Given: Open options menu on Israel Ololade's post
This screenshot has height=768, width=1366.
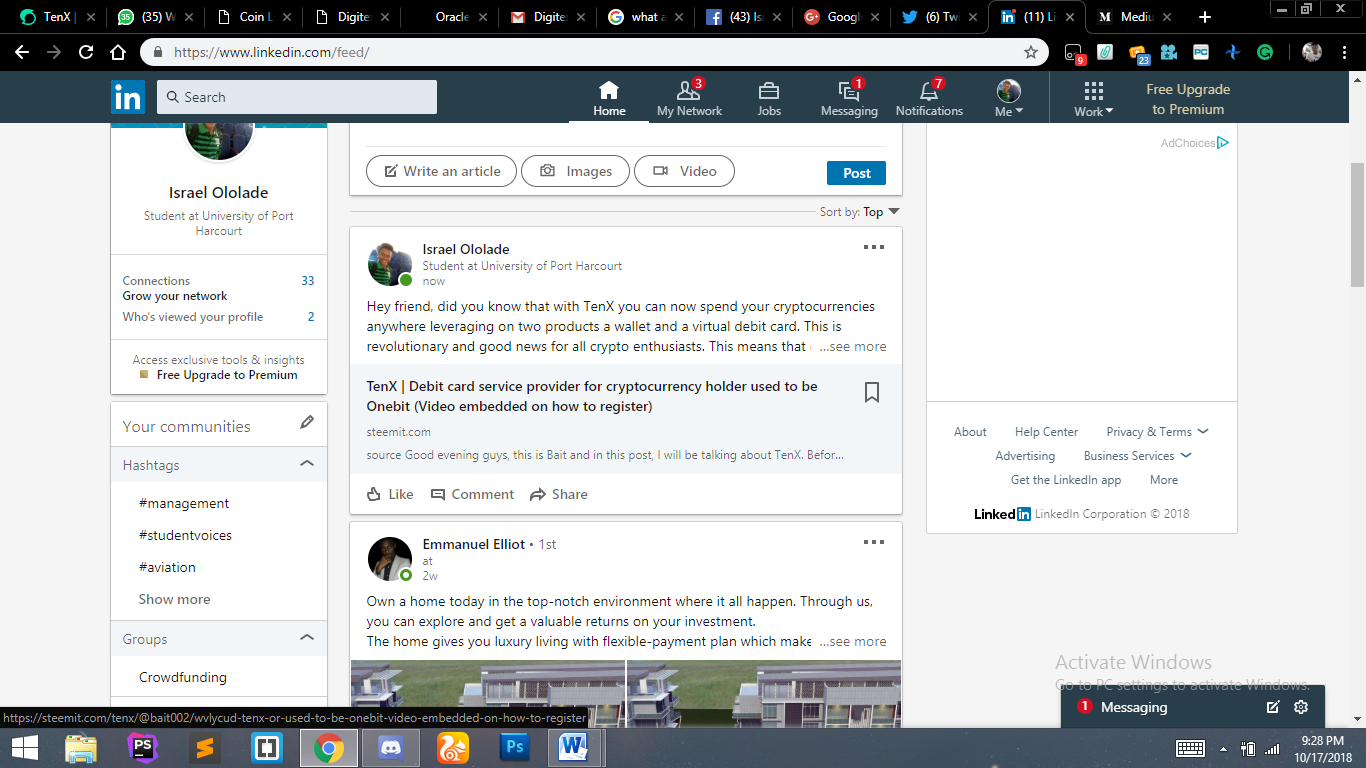Looking at the screenshot, I should pos(874,247).
